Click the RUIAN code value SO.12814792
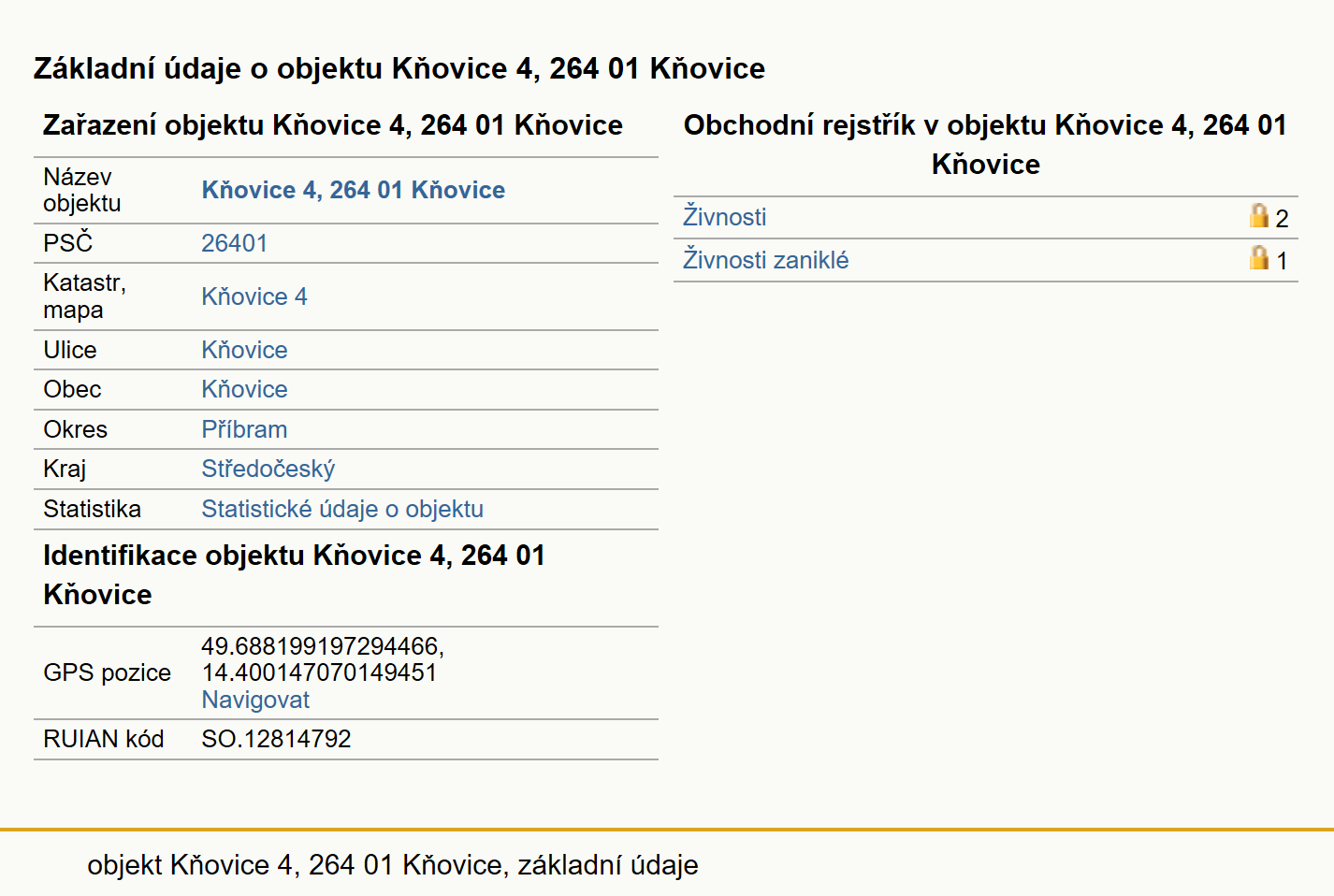This screenshot has height=896, width=1334. coord(276,739)
